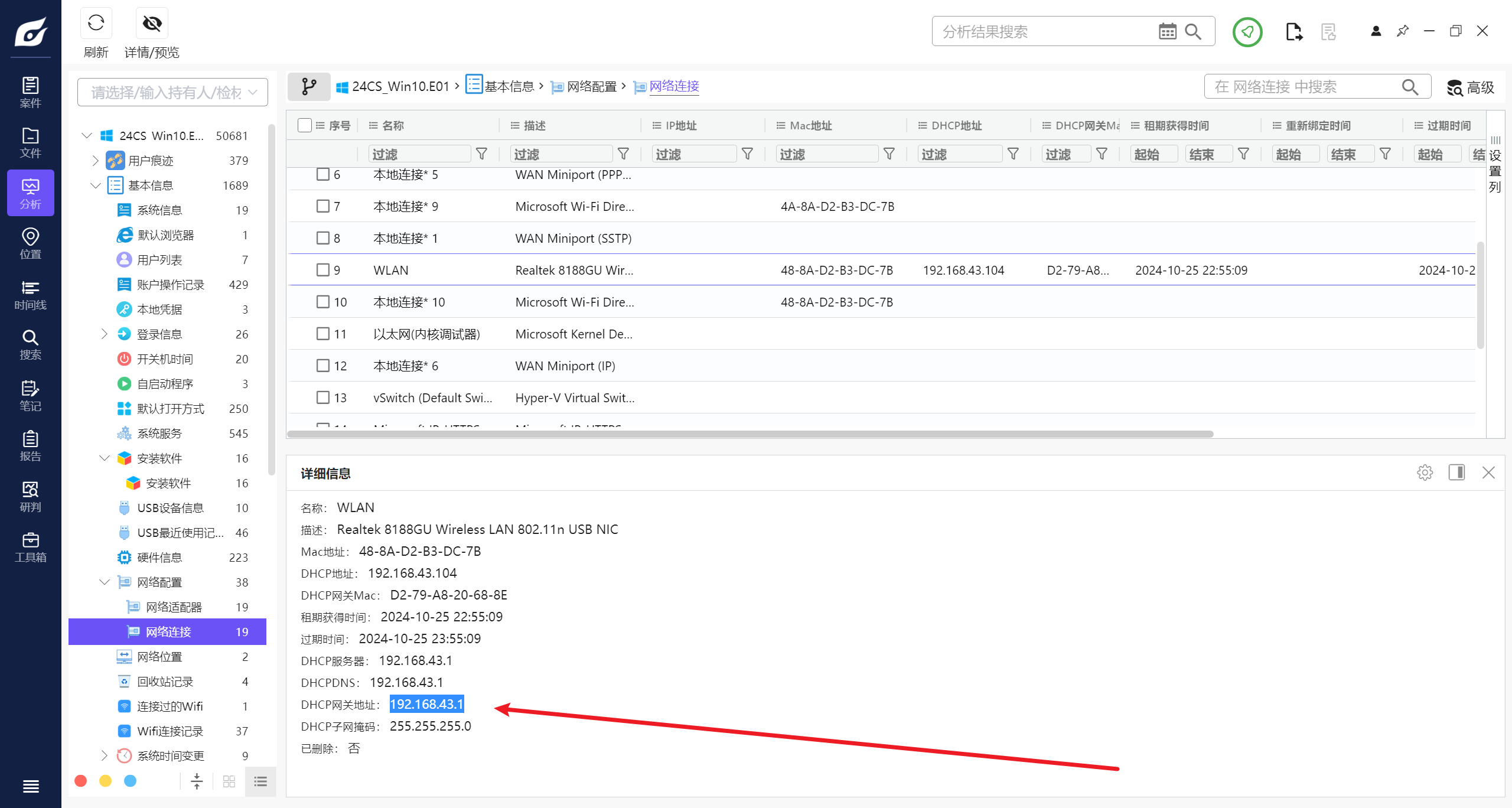
Task: Select Wifi连接记录 in the tree
Action: tap(170, 731)
